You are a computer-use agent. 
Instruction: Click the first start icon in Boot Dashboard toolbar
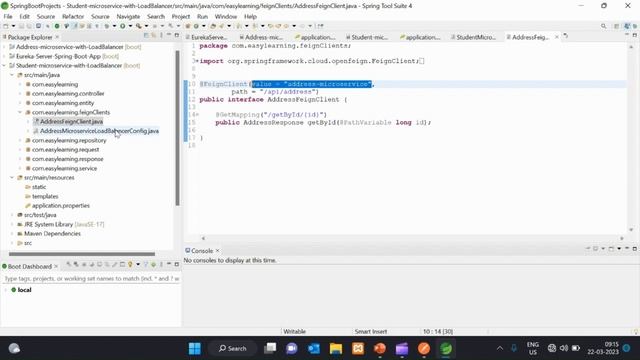click(x=69, y=265)
